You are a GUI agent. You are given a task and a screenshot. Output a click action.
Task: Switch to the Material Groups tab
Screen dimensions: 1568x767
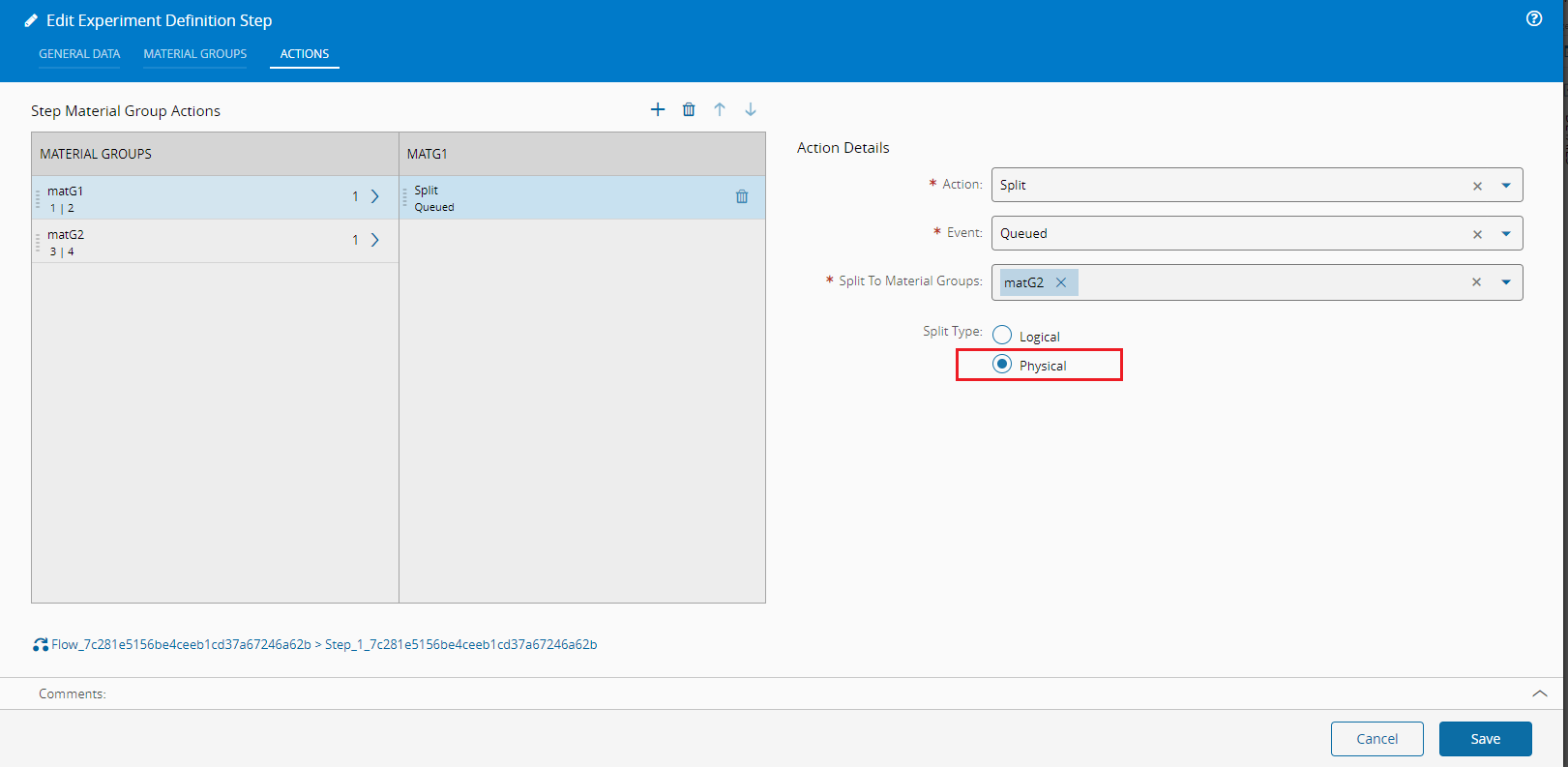[195, 54]
